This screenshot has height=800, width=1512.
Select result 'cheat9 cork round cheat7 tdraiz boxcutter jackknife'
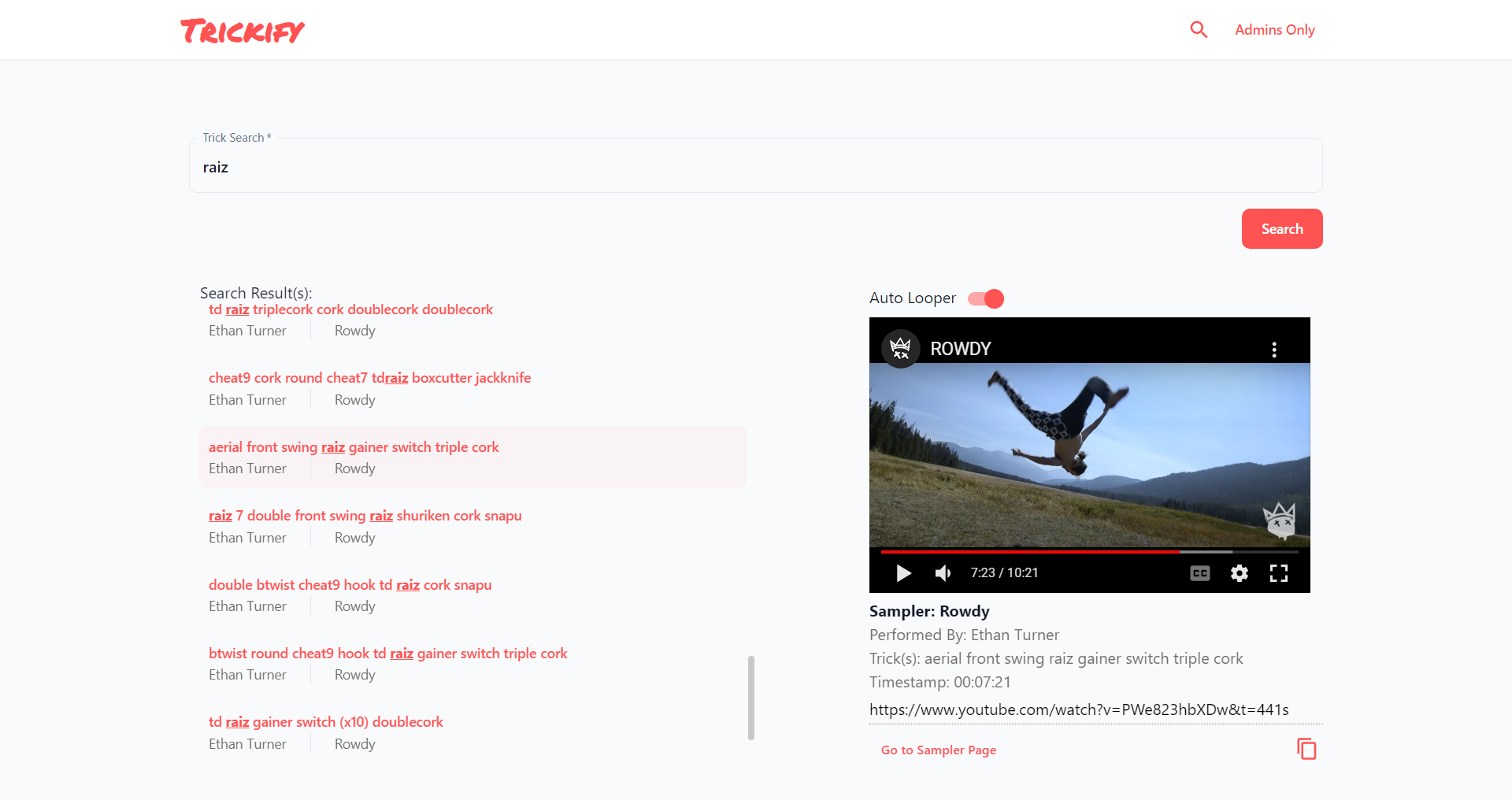(472, 388)
